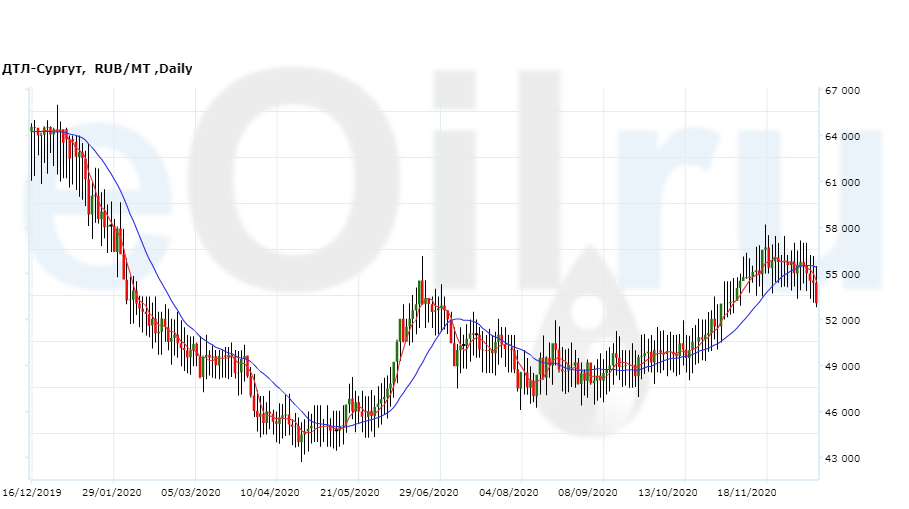Click the 10/04/2020 date on the axis
The image size is (909, 509).
coord(270,492)
